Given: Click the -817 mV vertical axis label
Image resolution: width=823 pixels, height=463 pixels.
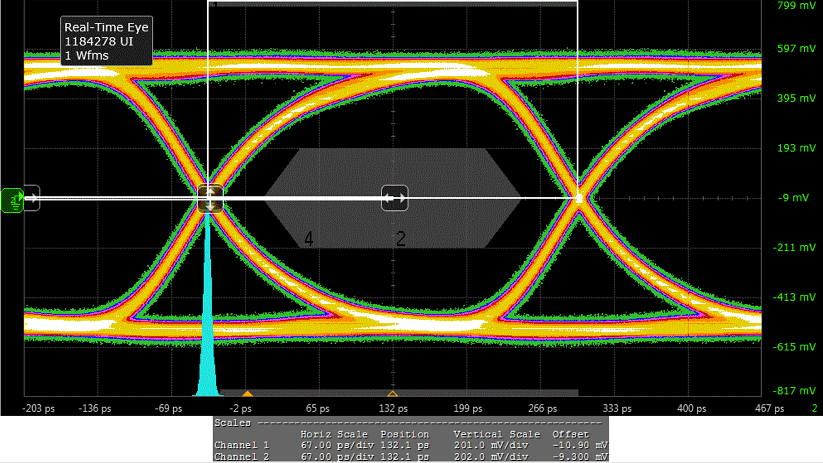Looking at the screenshot, I should (x=796, y=391).
